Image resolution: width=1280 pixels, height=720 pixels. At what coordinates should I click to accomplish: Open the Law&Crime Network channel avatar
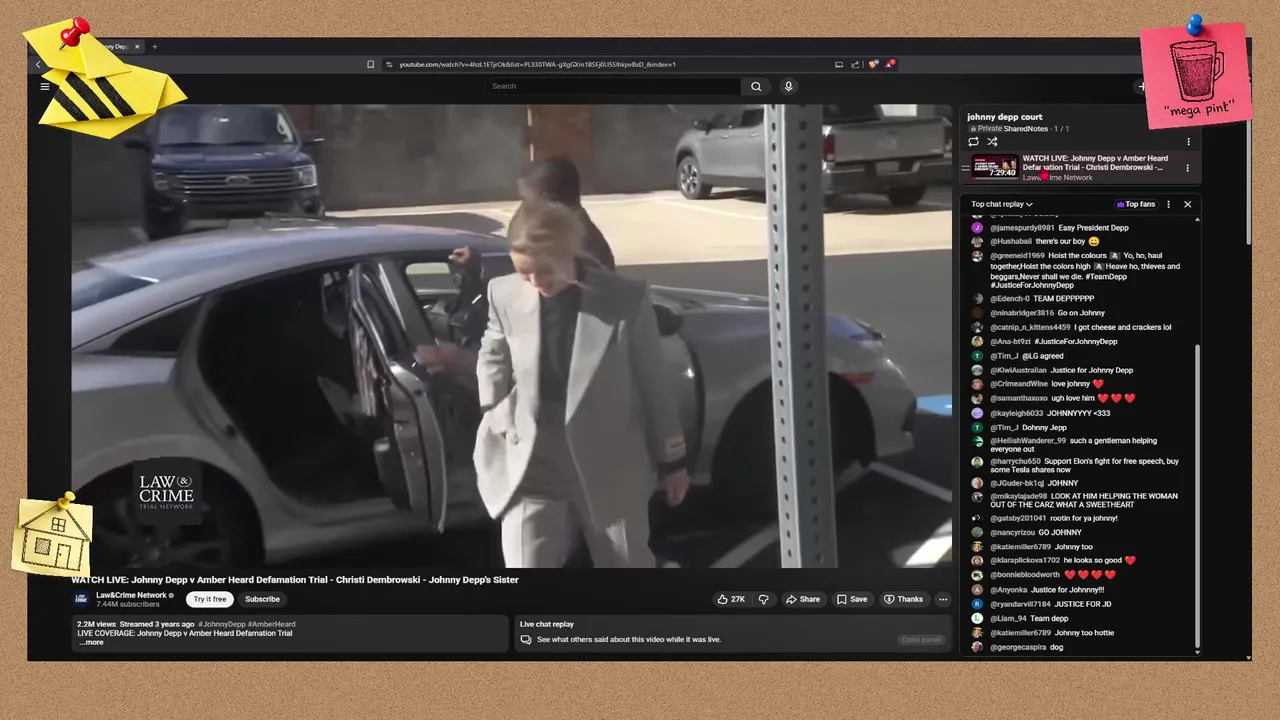pos(81,599)
